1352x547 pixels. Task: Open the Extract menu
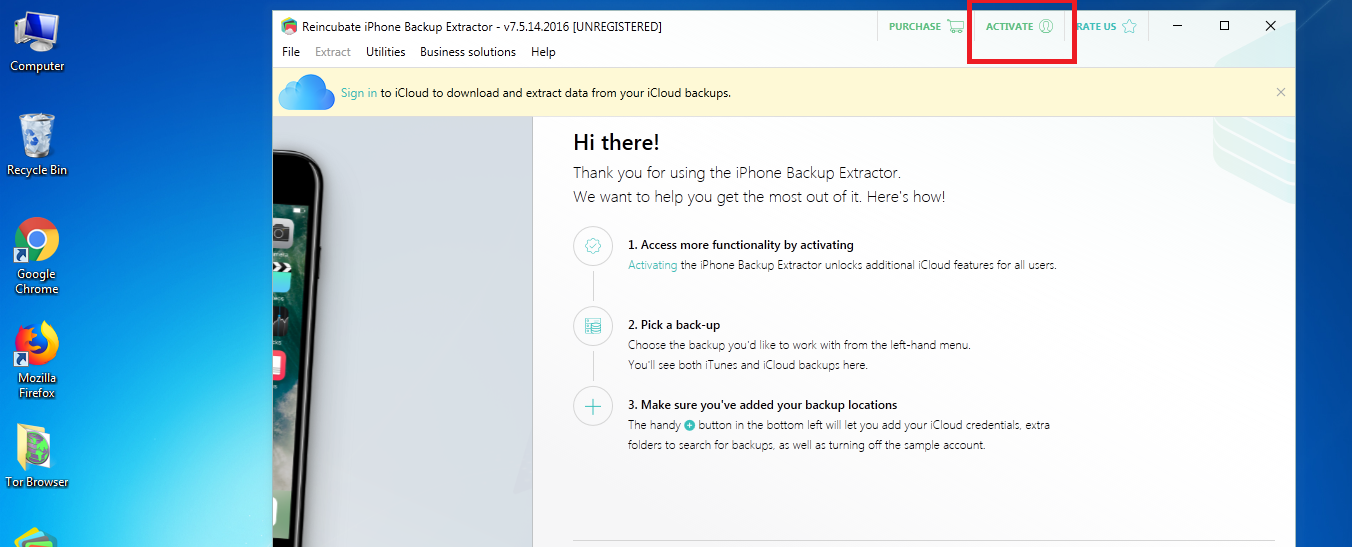(x=333, y=52)
